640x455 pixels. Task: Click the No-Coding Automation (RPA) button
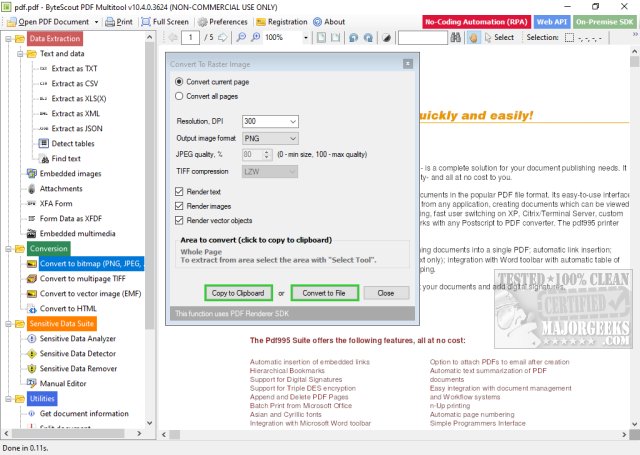pos(476,22)
